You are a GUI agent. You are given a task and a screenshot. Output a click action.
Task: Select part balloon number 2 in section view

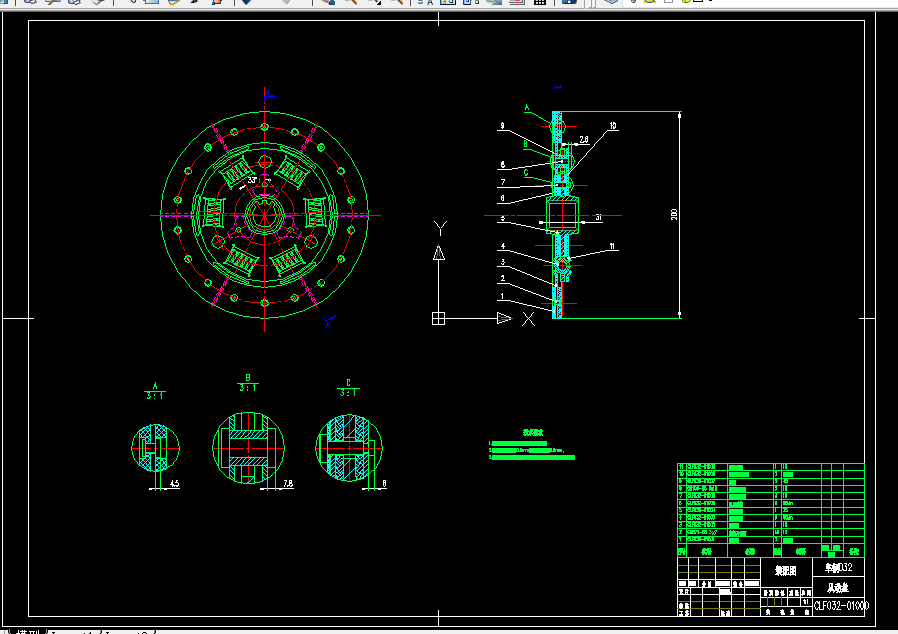pos(502,279)
